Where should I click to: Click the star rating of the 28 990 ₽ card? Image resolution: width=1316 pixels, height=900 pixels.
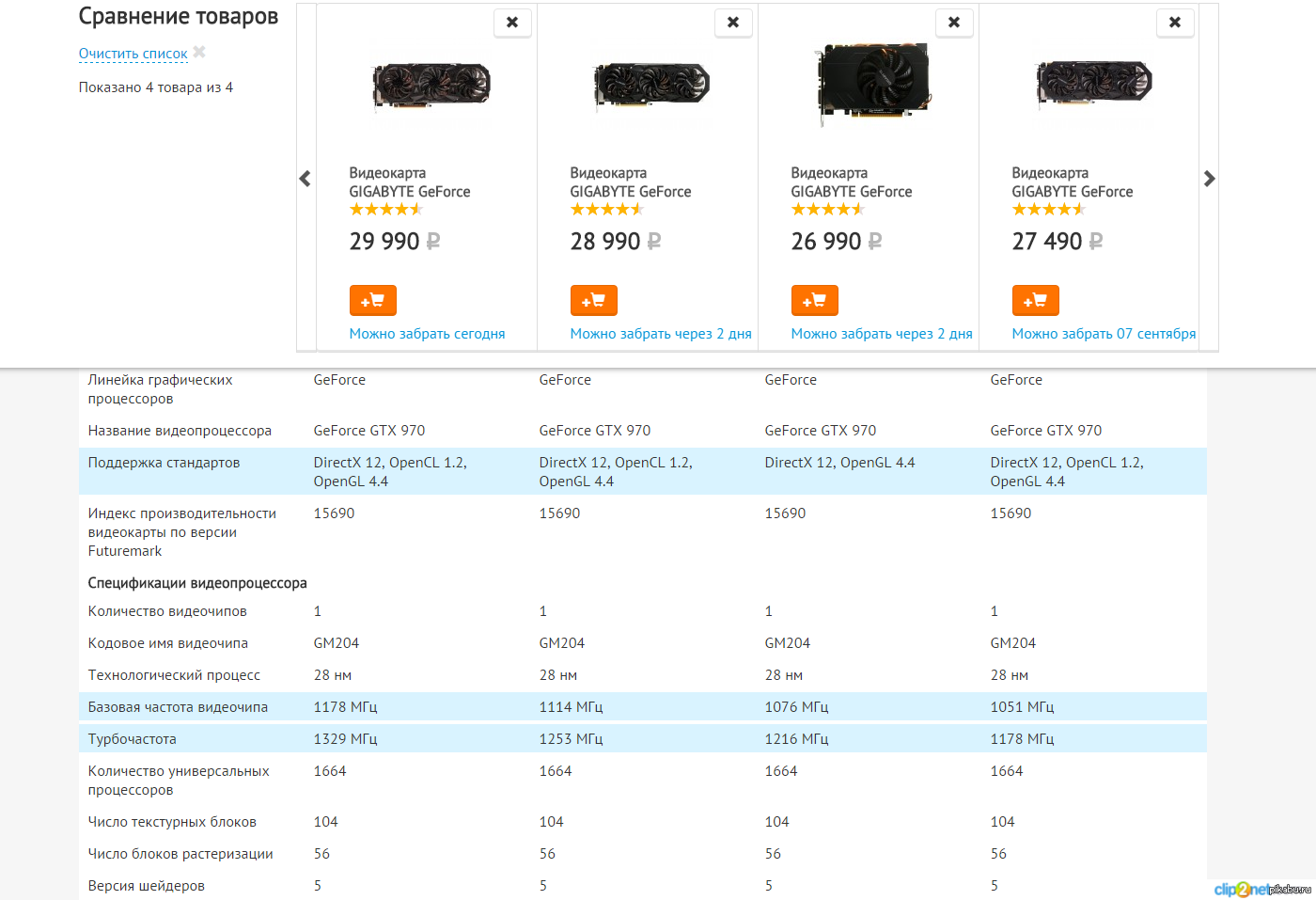click(606, 210)
